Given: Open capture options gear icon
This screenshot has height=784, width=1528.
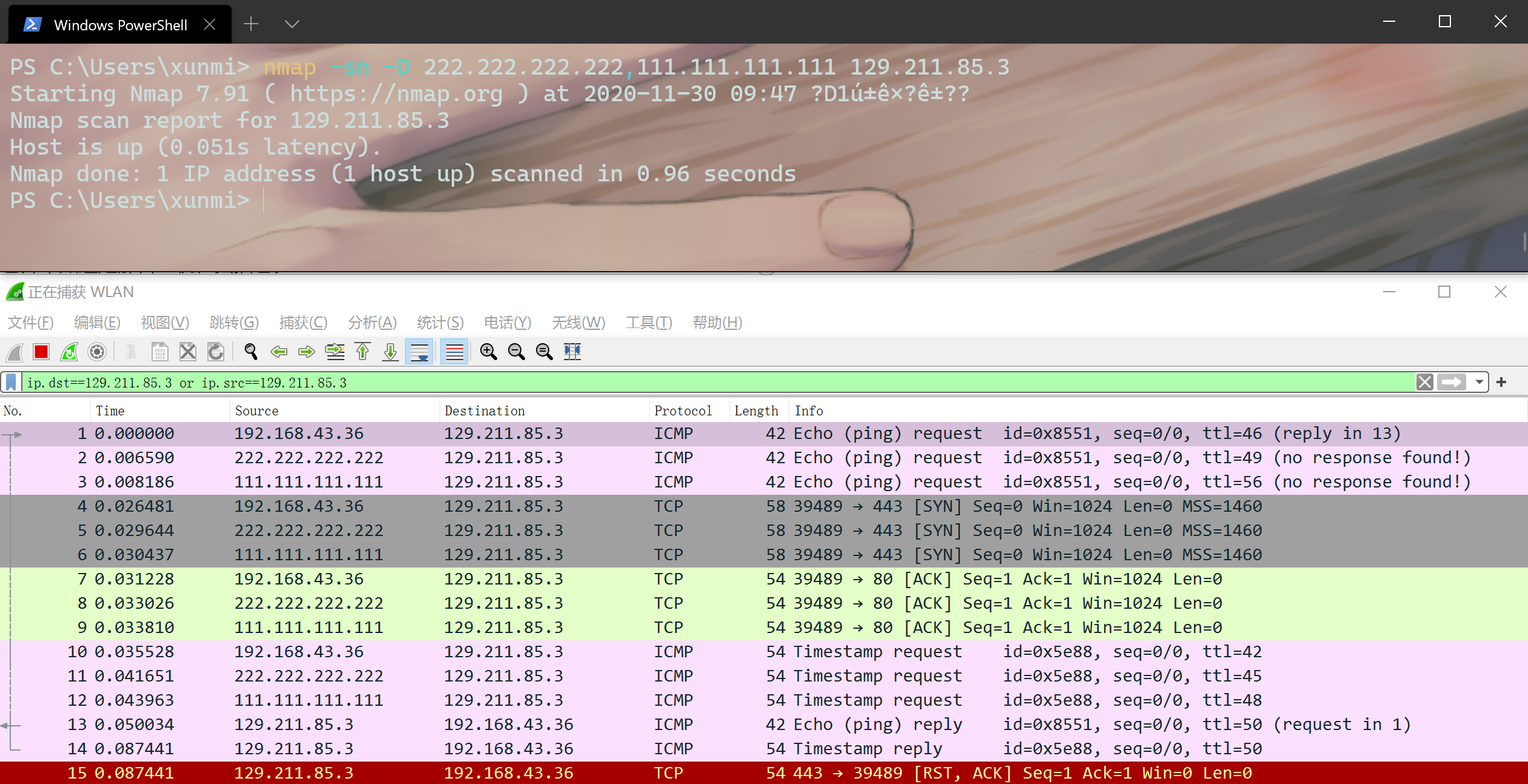Looking at the screenshot, I should pos(97,352).
